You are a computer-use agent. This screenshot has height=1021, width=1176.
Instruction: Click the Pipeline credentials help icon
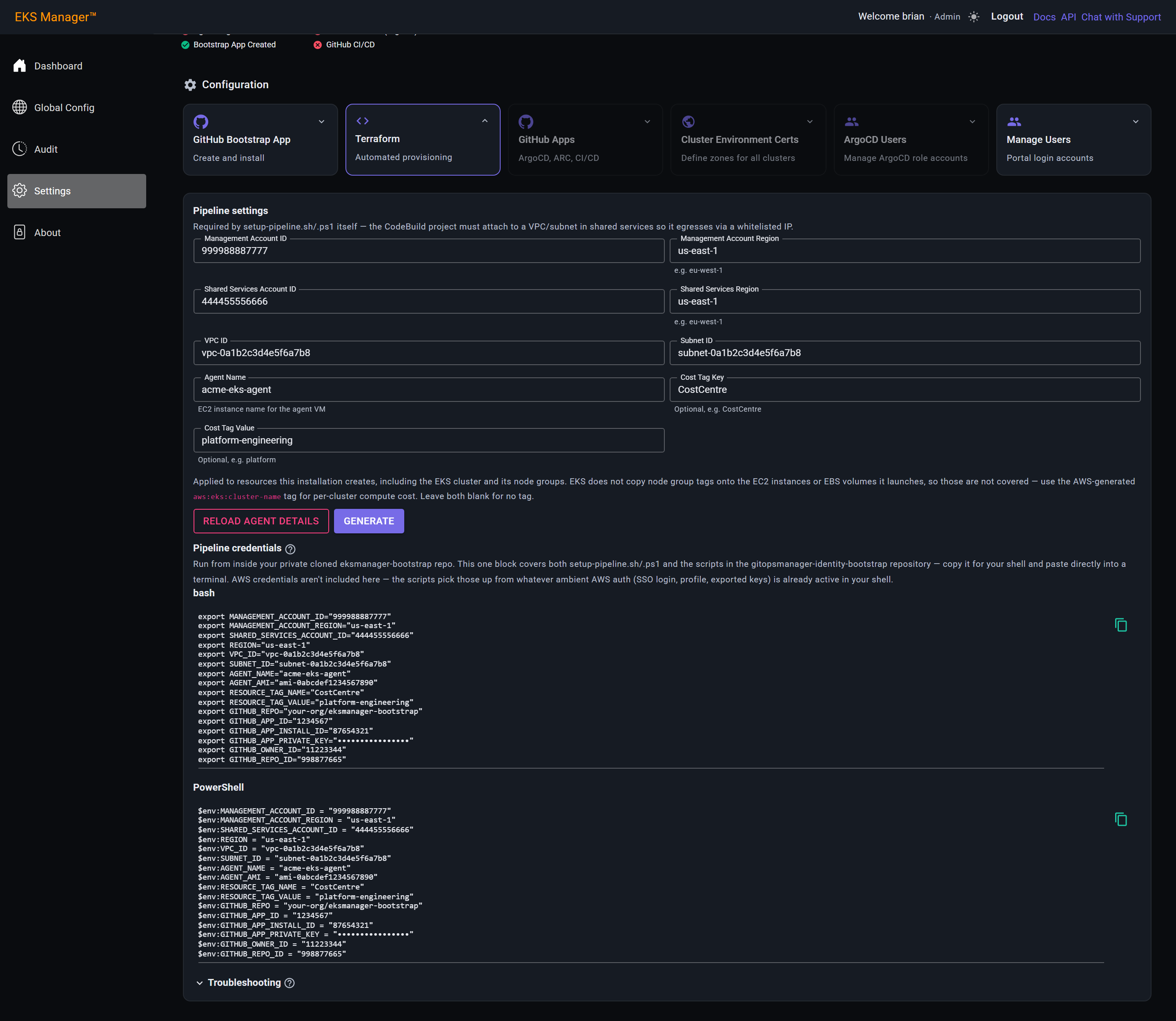pyautogui.click(x=290, y=549)
